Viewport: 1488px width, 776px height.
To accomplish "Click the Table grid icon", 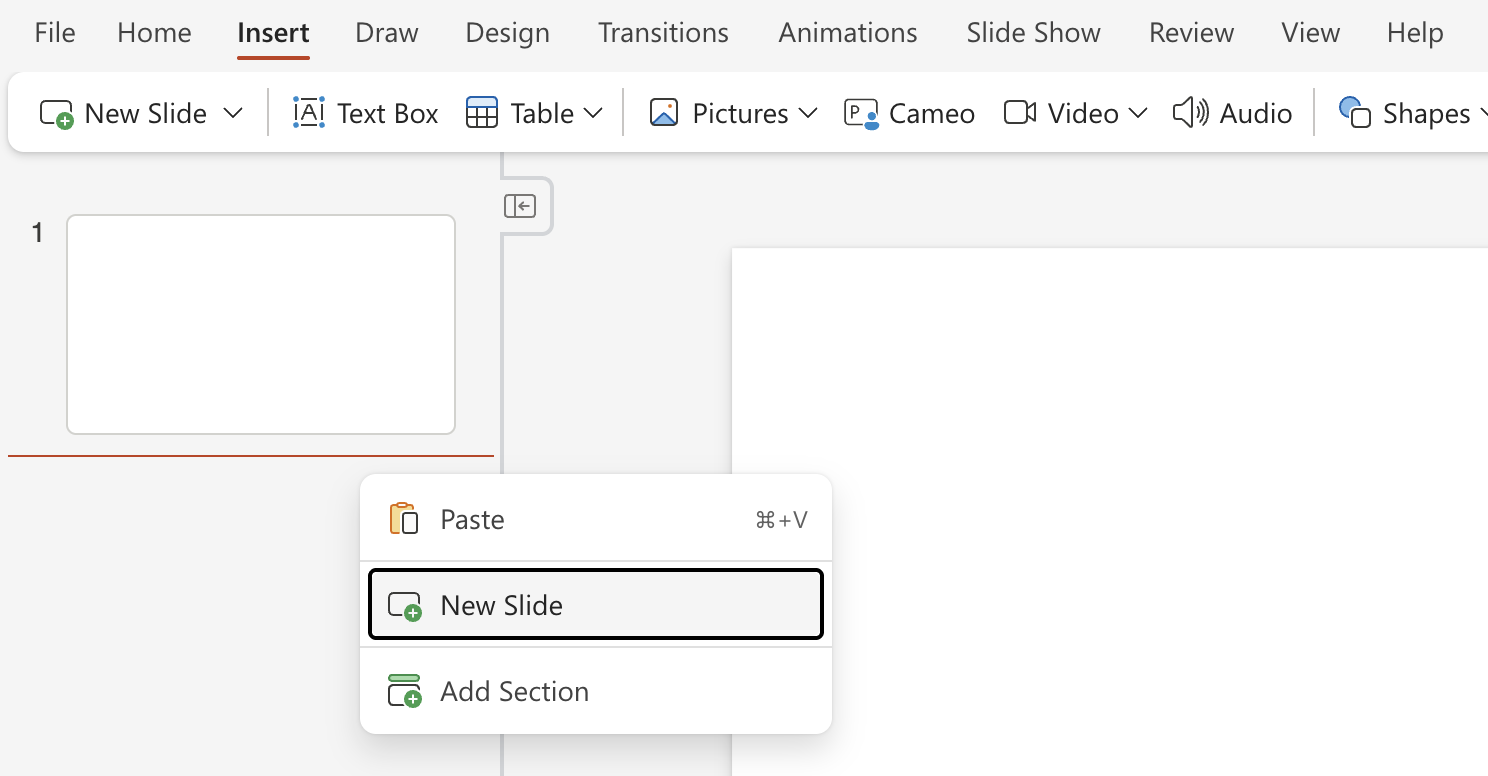I will (482, 113).
